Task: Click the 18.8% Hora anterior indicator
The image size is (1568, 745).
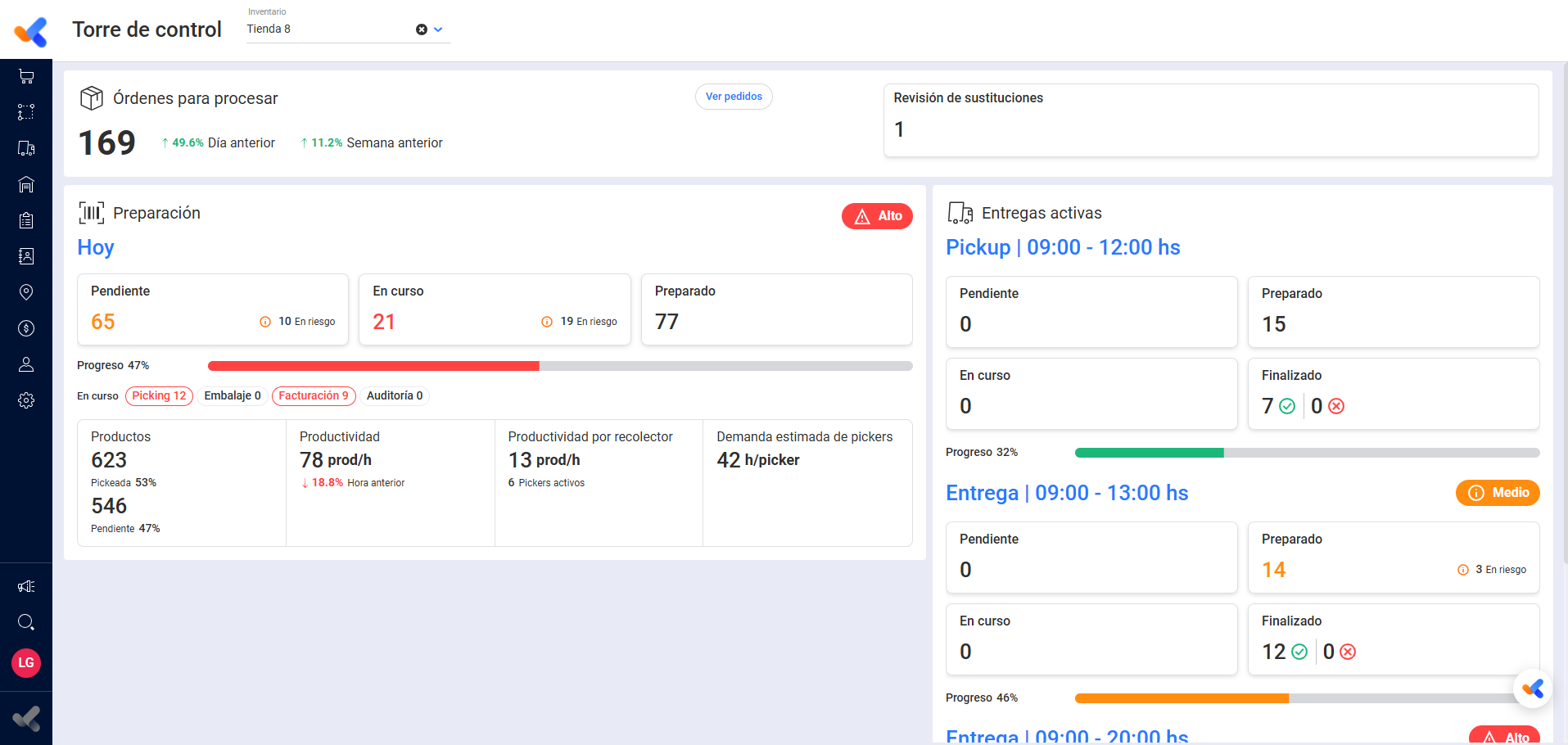Action: [353, 483]
